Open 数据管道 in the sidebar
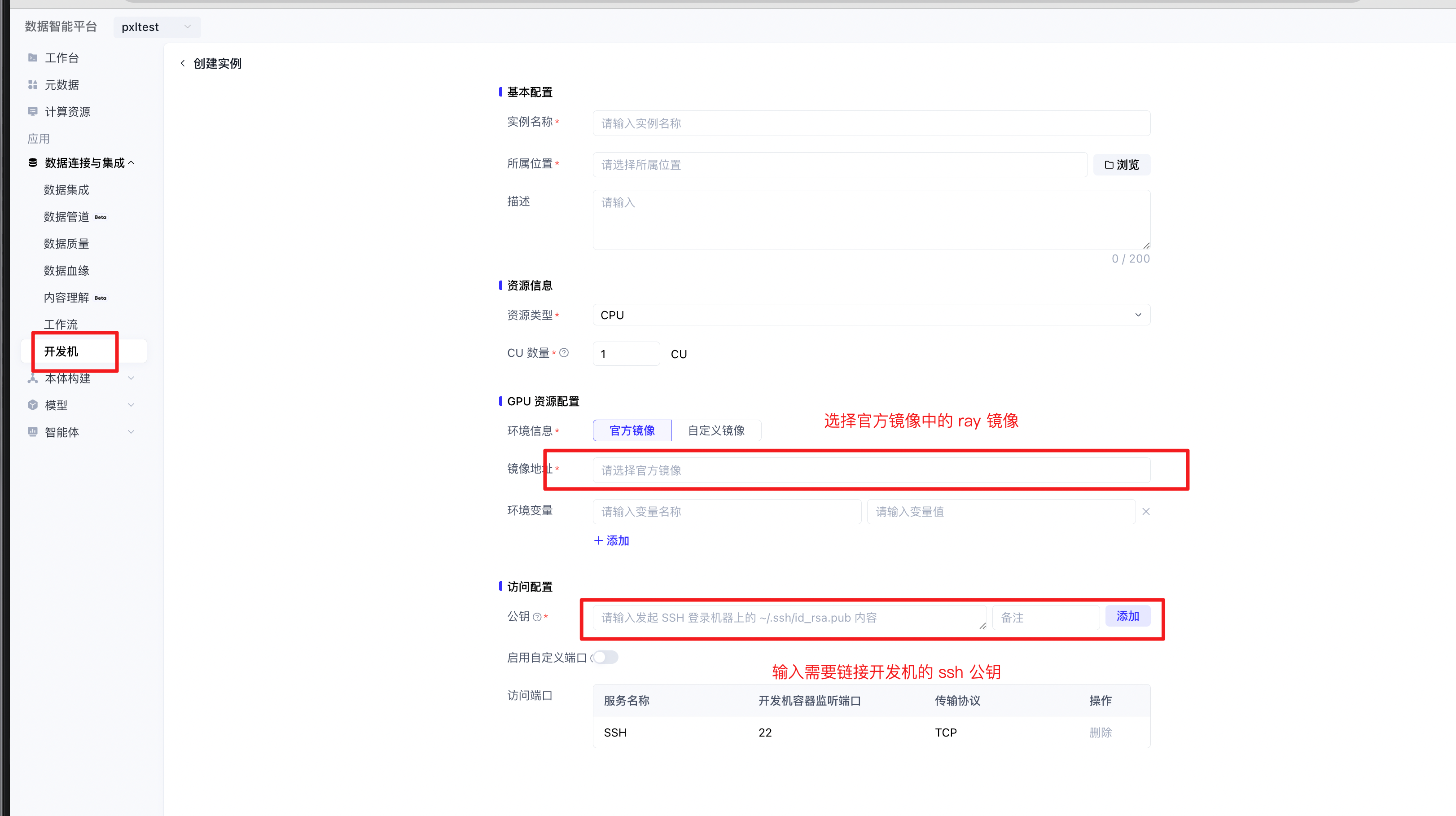Image resolution: width=1456 pixels, height=816 pixels. pyautogui.click(x=67, y=217)
